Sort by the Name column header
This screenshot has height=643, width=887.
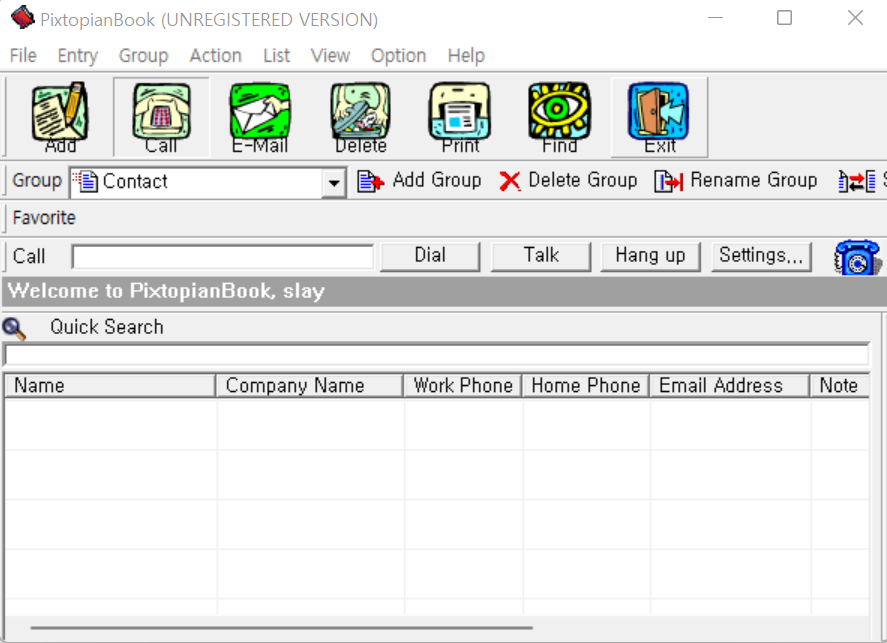(110, 386)
